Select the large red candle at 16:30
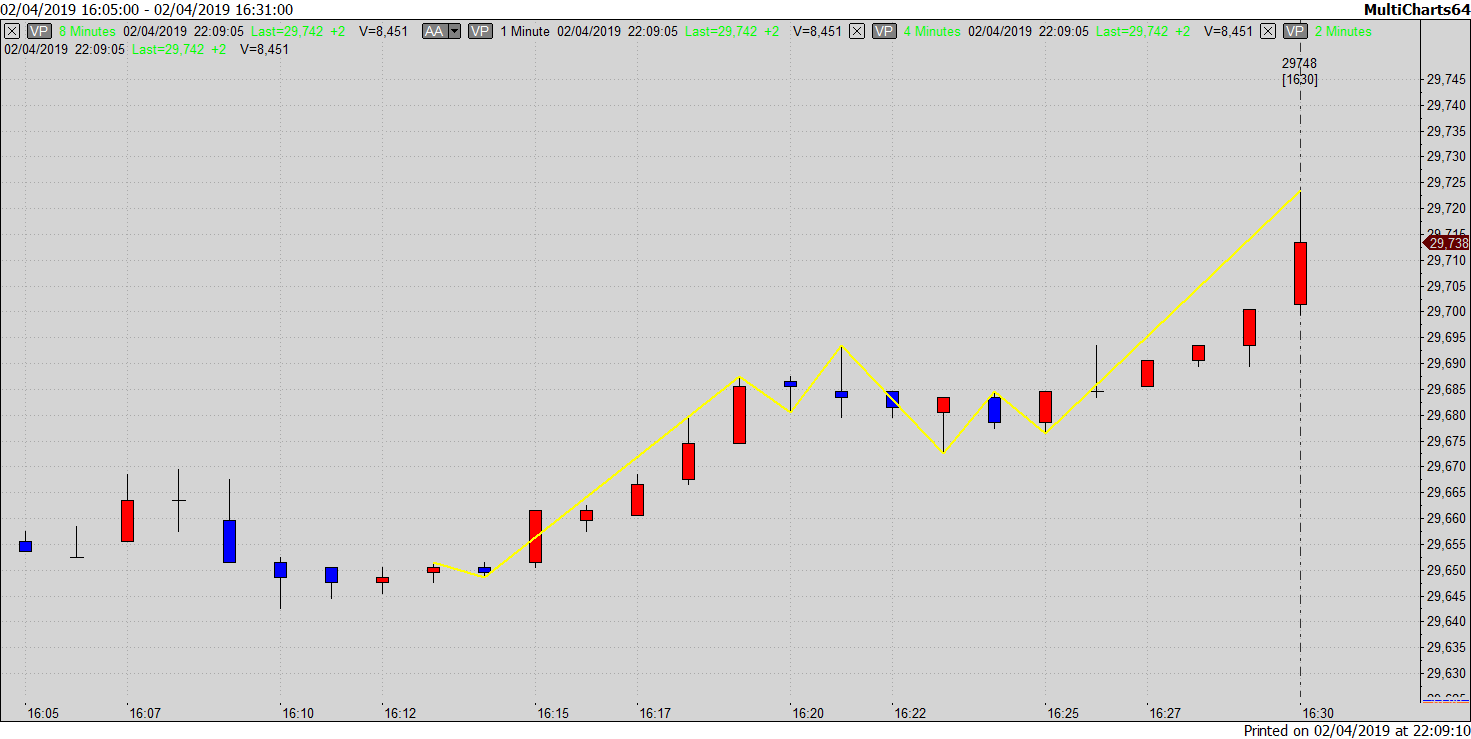Screen dimensions: 1471x739 [1300, 273]
